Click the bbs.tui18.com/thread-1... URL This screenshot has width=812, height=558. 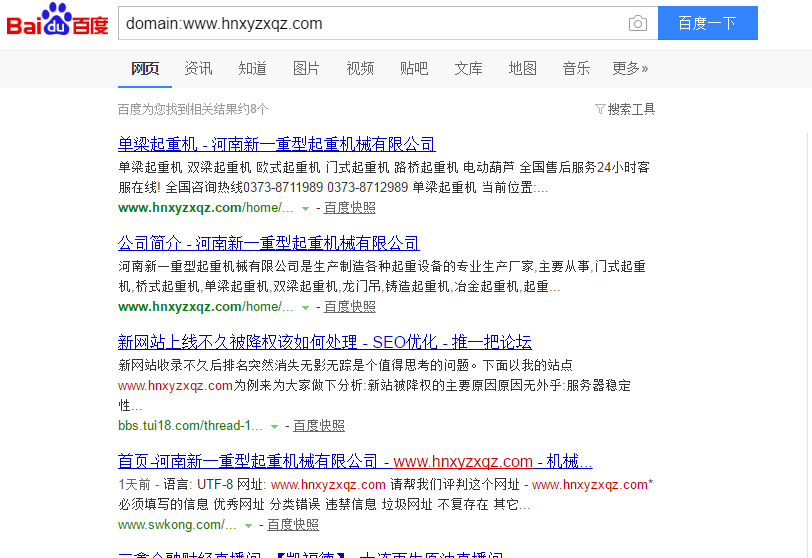[x=190, y=425]
